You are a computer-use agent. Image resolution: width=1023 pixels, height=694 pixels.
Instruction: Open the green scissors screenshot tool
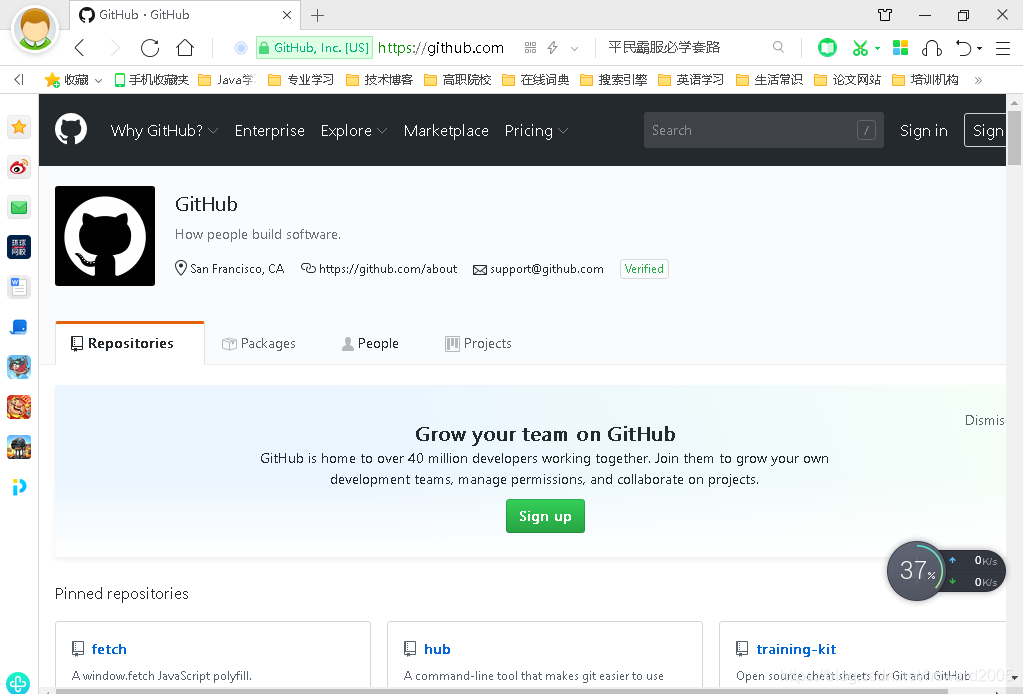point(860,48)
